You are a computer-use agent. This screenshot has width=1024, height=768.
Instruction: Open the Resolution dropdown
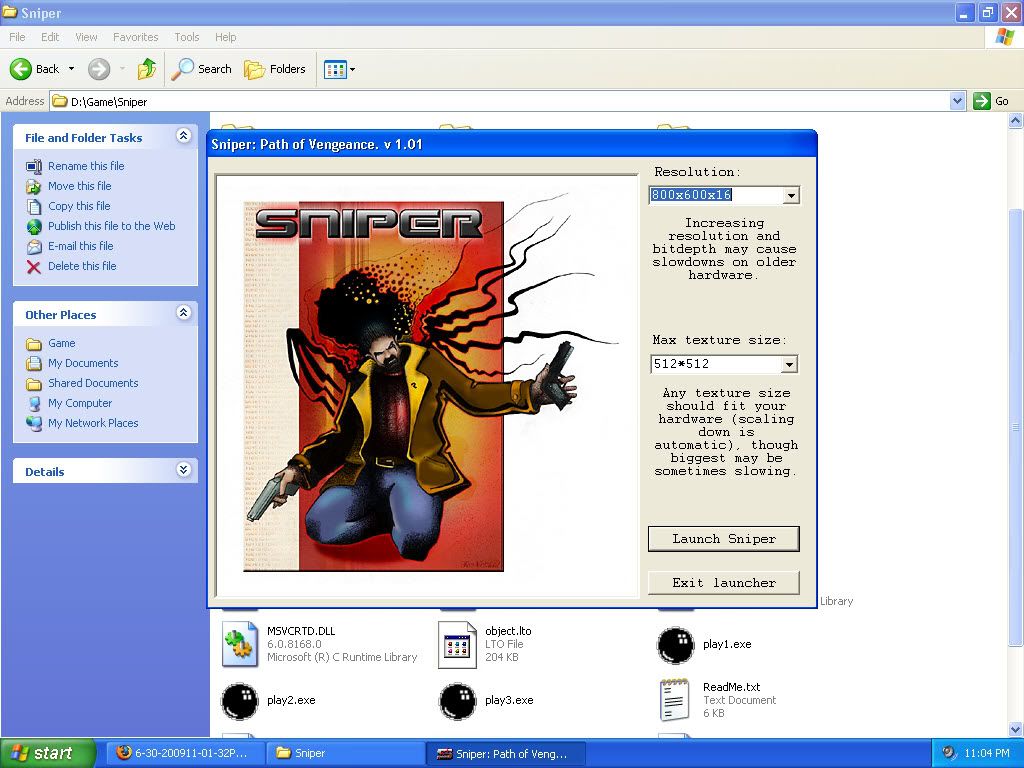click(791, 195)
